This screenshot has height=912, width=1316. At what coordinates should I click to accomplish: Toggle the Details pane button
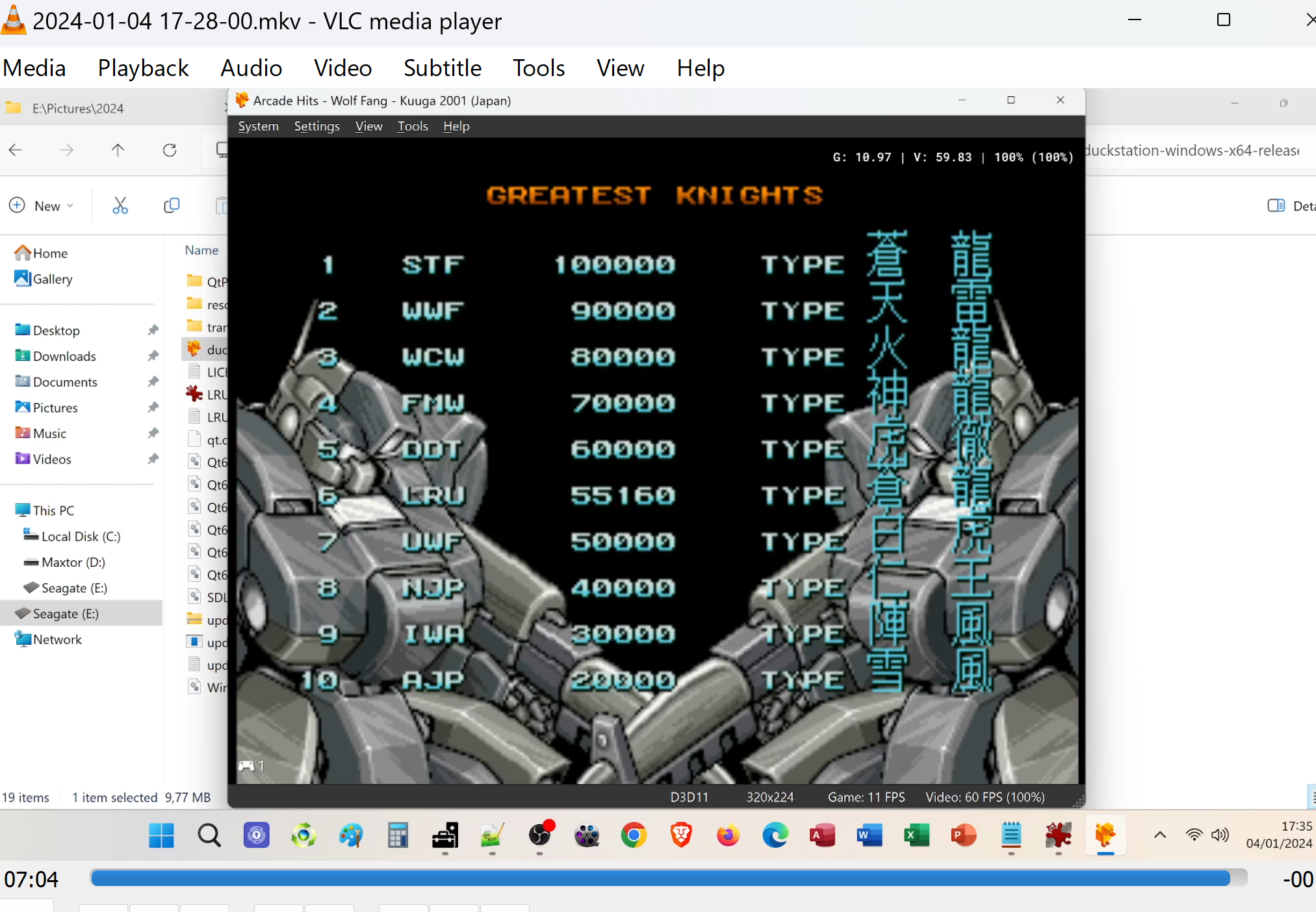(x=1290, y=206)
